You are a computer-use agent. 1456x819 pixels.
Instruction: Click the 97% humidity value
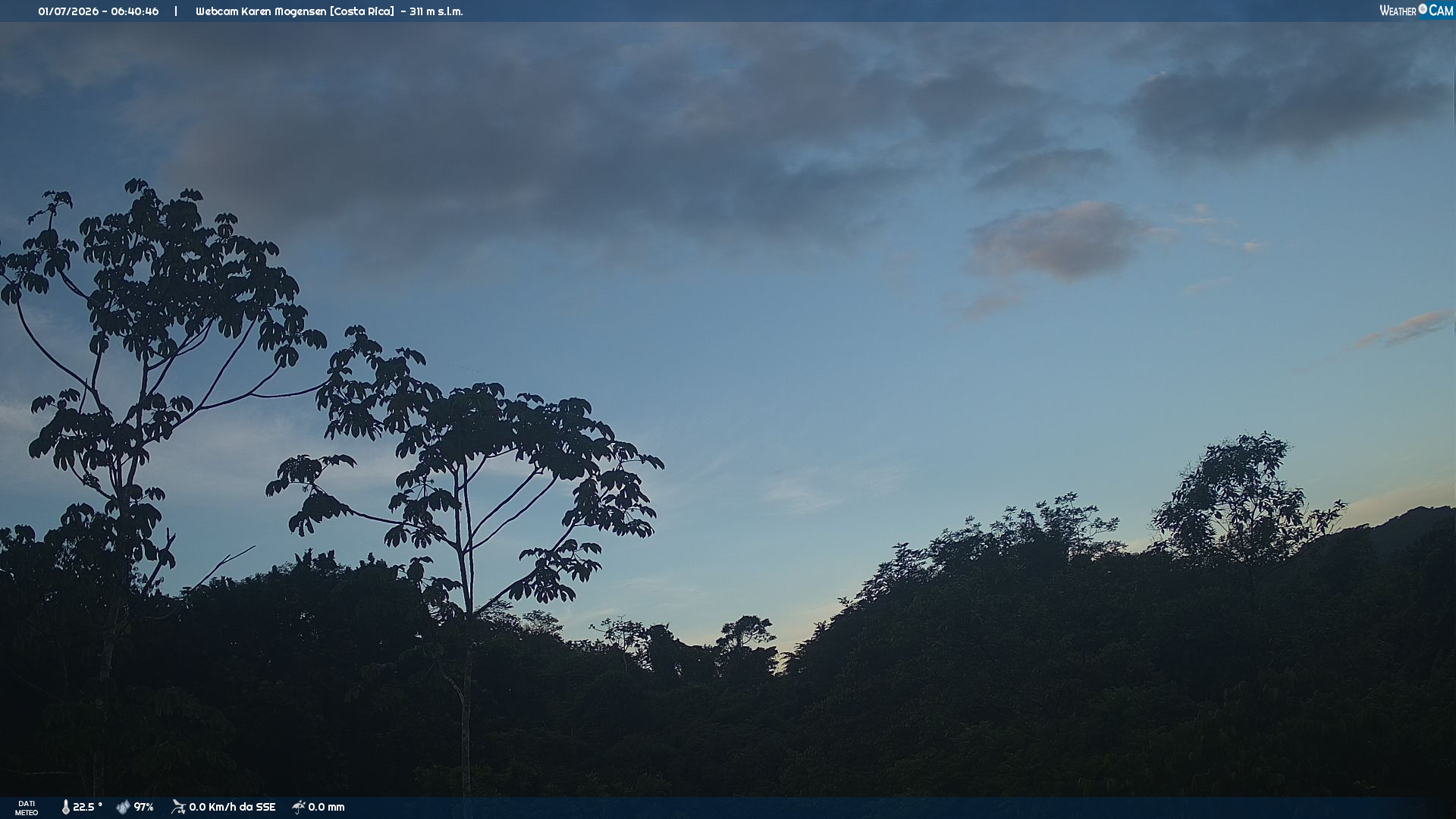tap(144, 807)
